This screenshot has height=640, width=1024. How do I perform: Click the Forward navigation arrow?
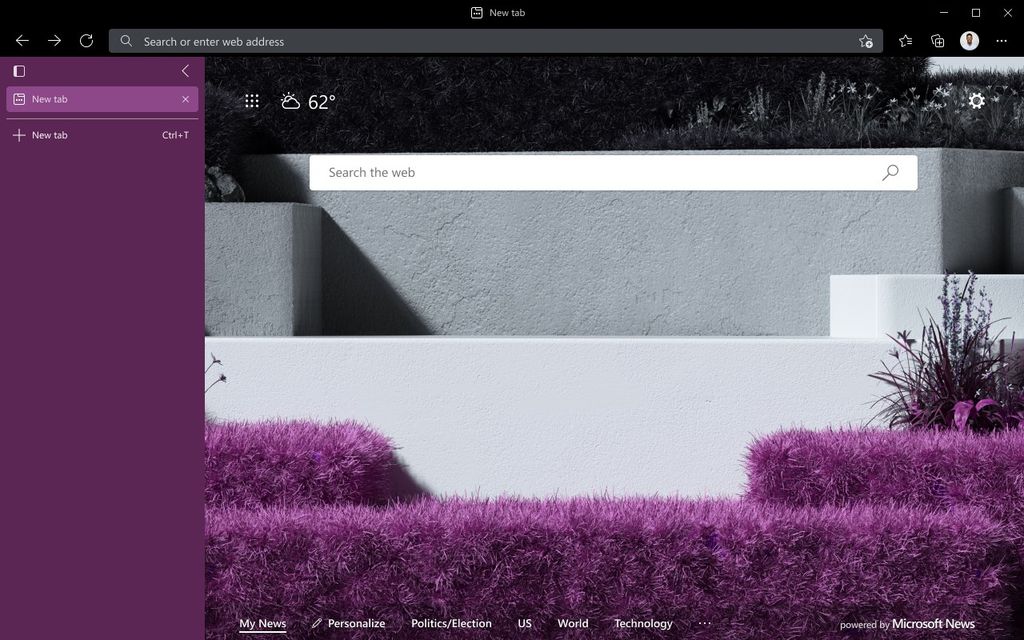coord(54,41)
